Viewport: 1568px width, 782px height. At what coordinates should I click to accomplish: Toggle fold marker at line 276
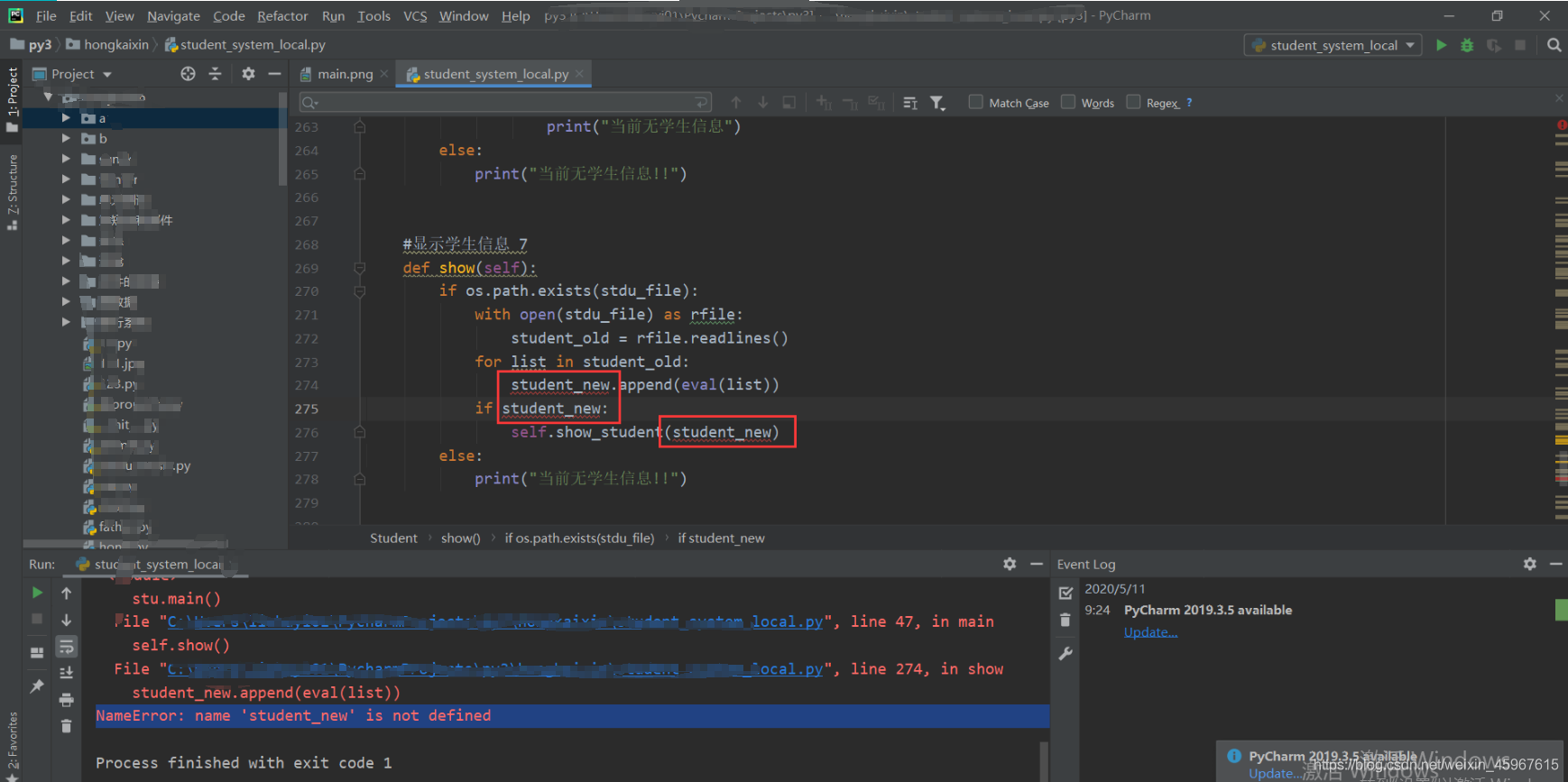(x=359, y=432)
